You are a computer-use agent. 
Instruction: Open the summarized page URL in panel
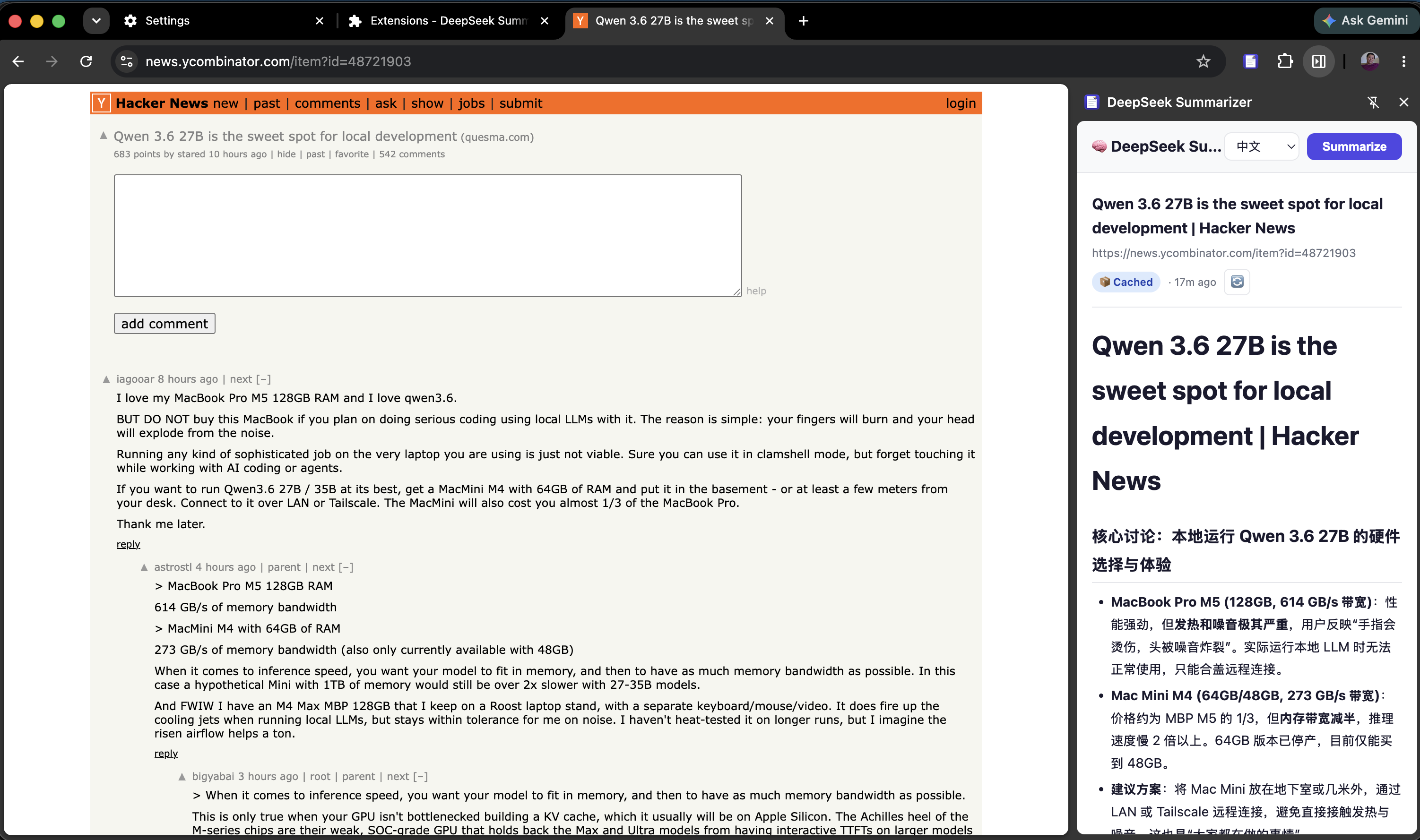(1223, 253)
